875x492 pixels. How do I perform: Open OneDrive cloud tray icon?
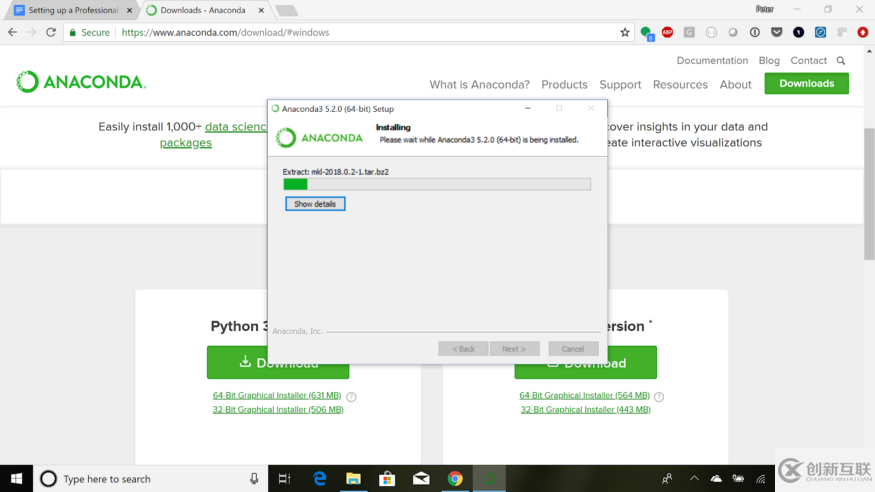tap(716, 479)
